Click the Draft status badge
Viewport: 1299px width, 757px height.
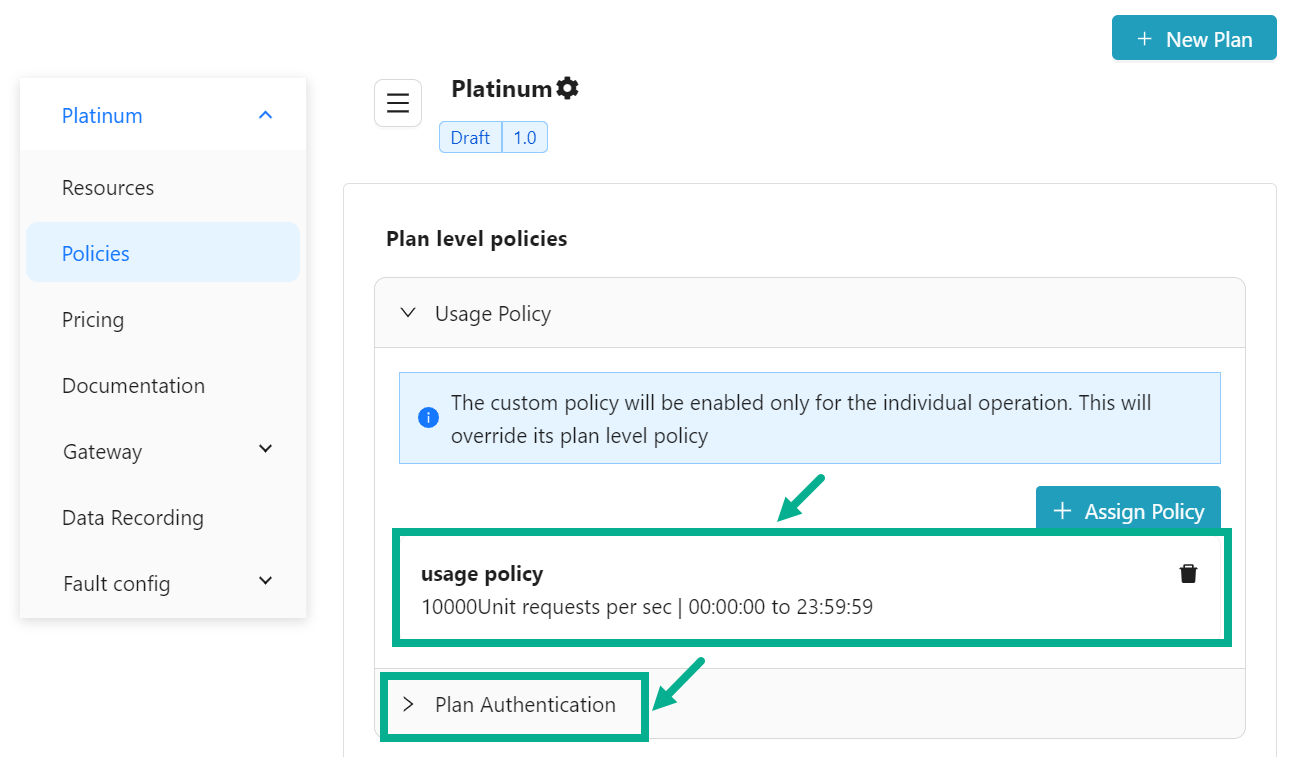point(470,138)
